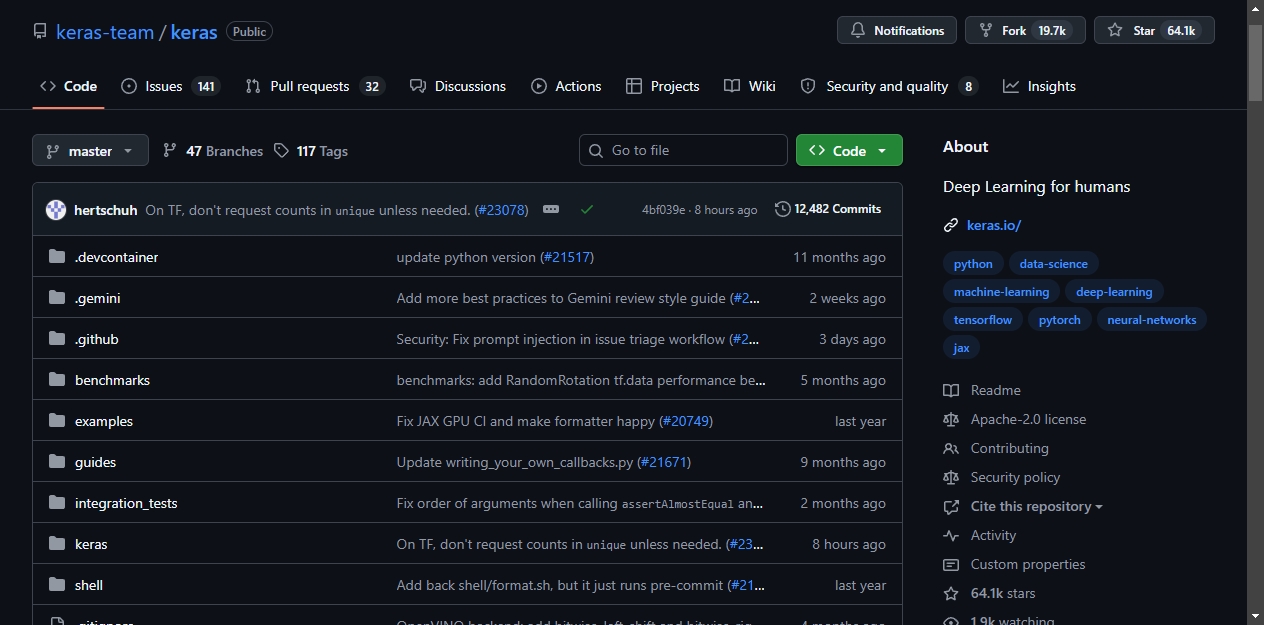Select the pytorch topic tag
The height and width of the screenshot is (625, 1264).
pyautogui.click(x=1060, y=320)
